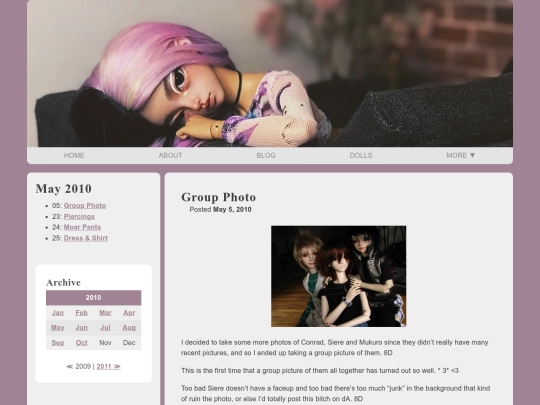View October 2010 archive
Image resolution: width=540 pixels, height=405 pixels.
(x=82, y=343)
